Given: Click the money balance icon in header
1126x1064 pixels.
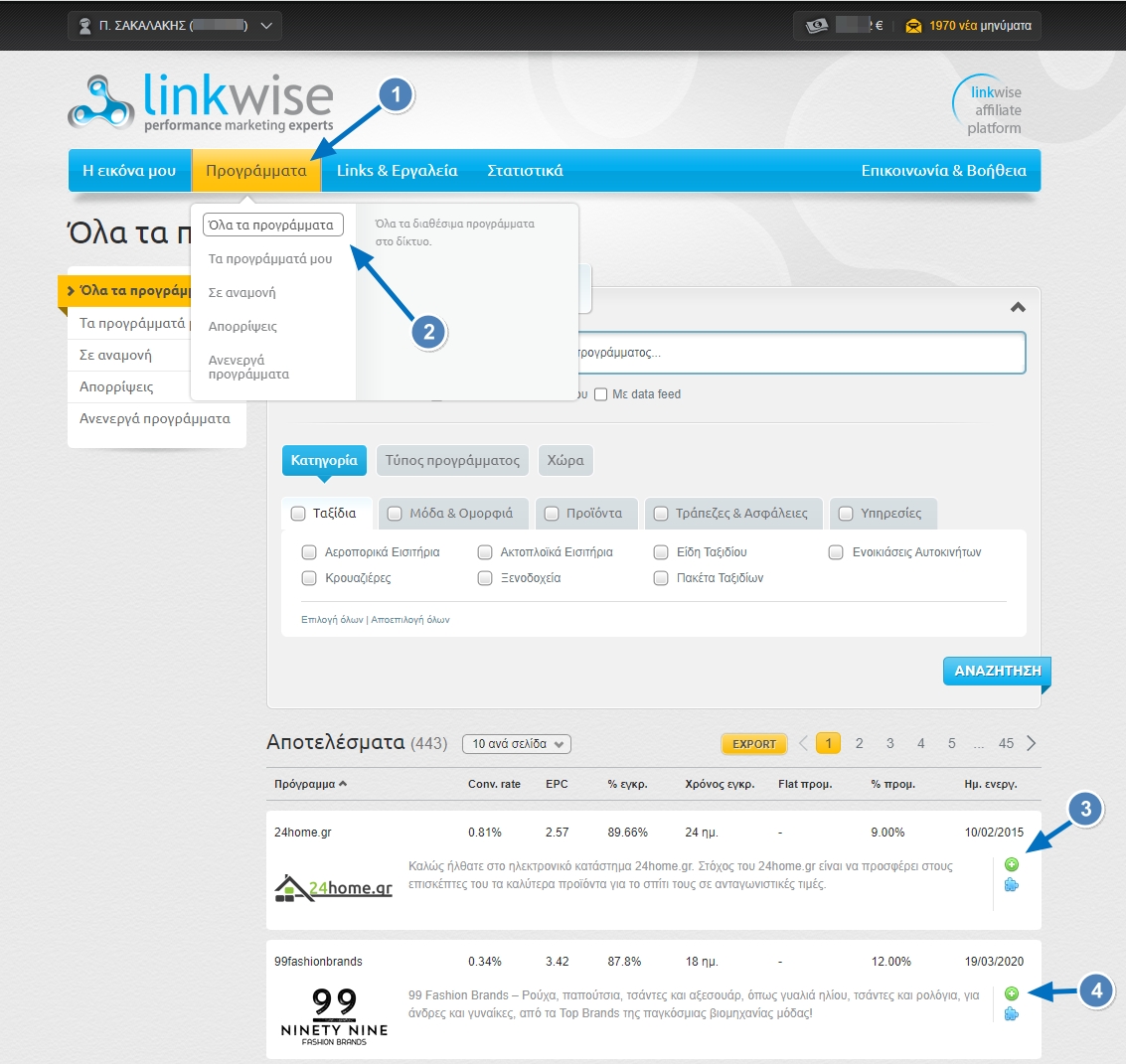Looking at the screenshot, I should click(x=817, y=26).
